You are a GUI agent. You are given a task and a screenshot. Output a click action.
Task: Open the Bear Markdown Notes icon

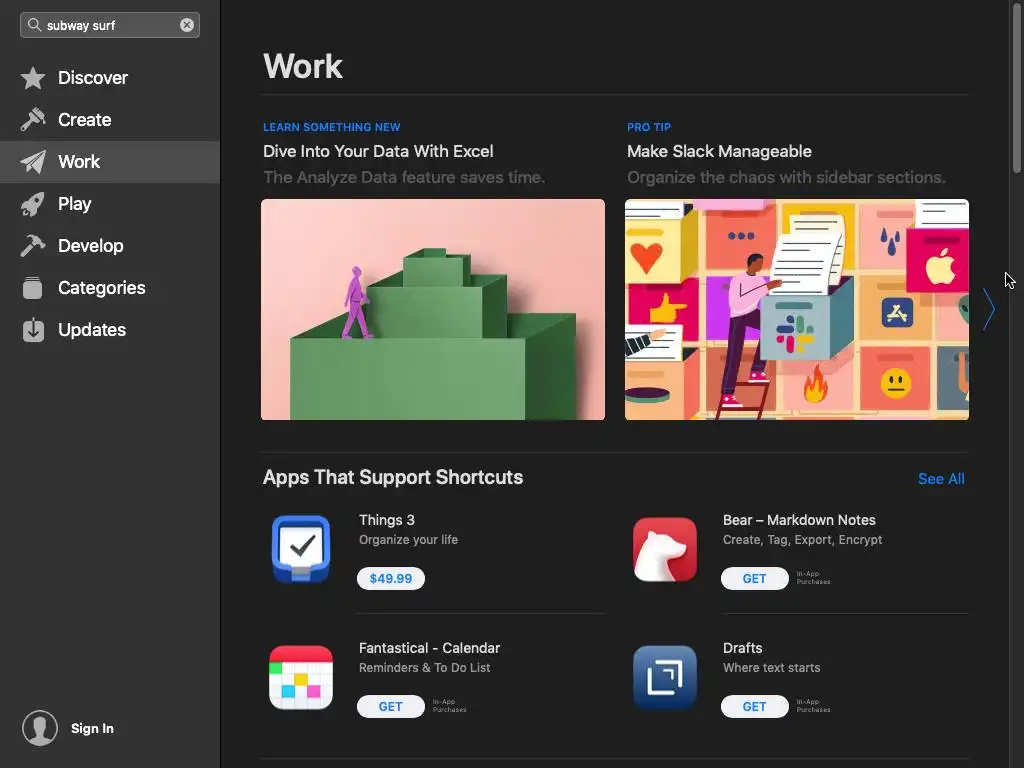(x=665, y=549)
